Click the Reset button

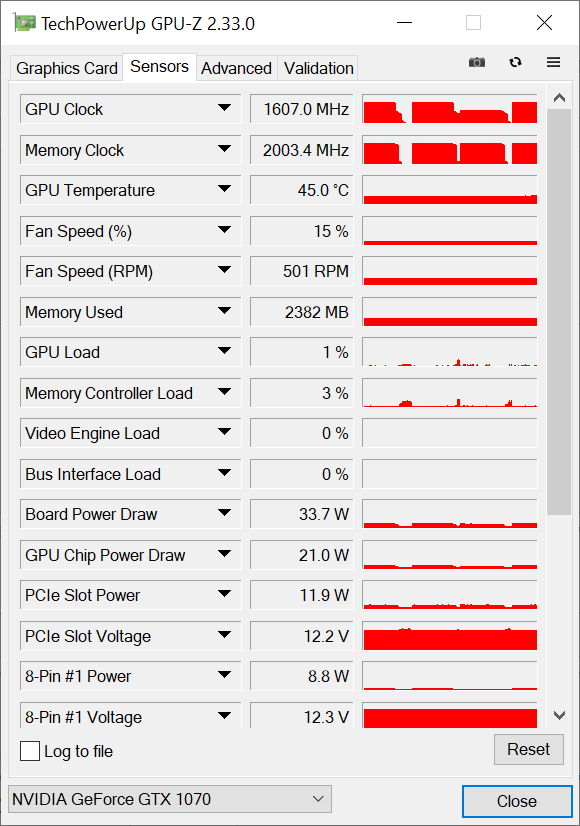point(528,749)
